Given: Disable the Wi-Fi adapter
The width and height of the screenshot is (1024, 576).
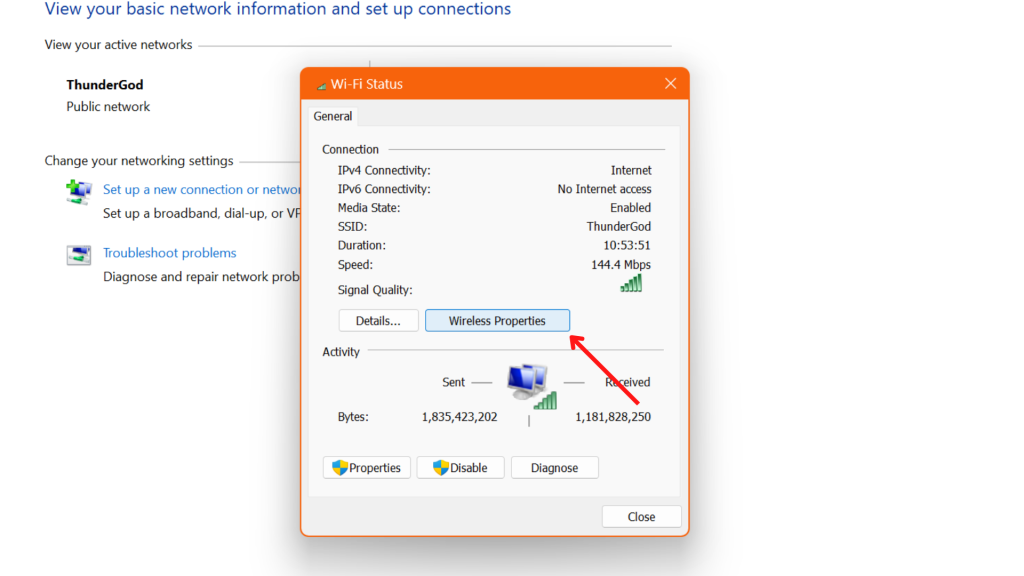Looking at the screenshot, I should pos(460,468).
